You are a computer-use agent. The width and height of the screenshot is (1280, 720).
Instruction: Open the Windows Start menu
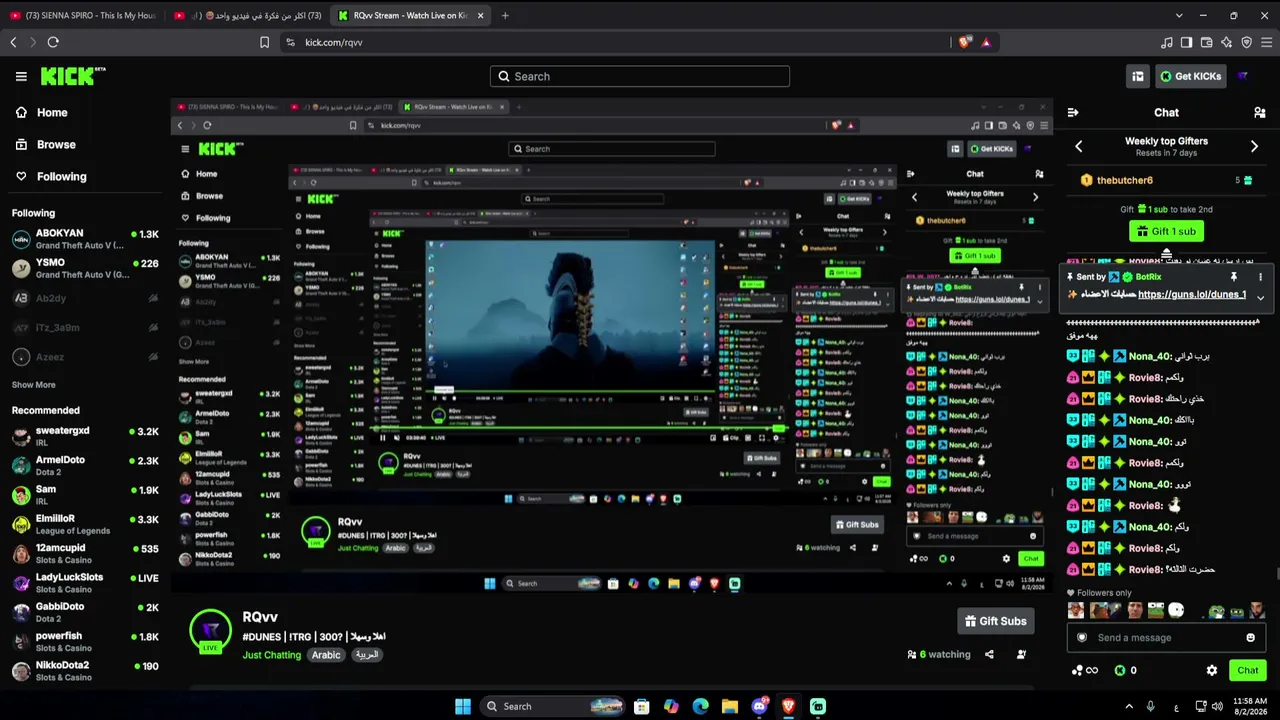coord(463,706)
